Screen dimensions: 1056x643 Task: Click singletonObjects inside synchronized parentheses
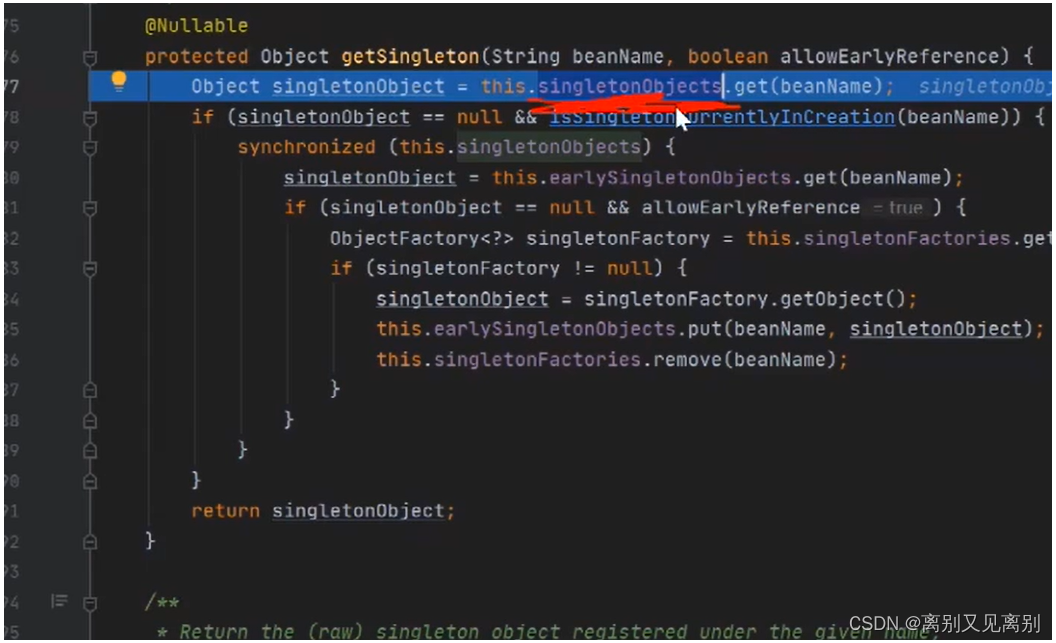[549, 147]
